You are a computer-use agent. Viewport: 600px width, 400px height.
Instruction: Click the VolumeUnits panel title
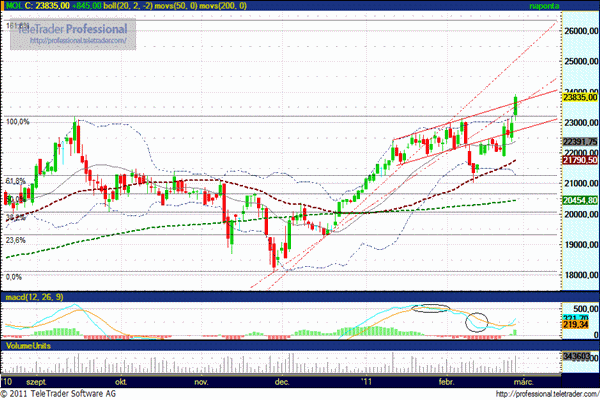coord(29,345)
